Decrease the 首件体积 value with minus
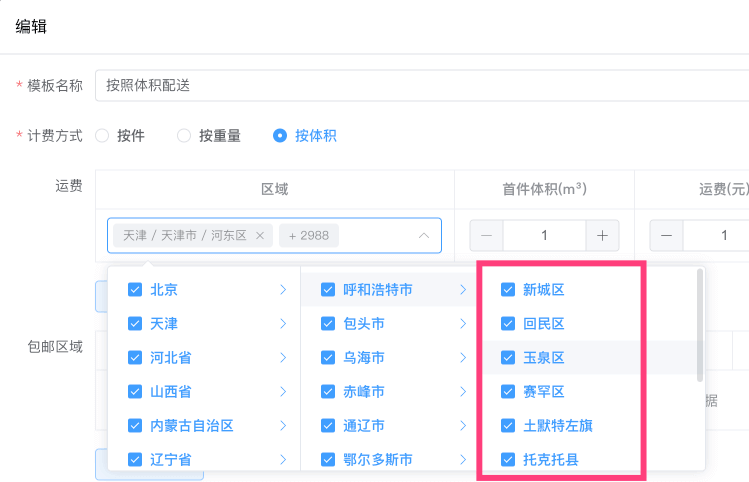This screenshot has height=482, width=749. click(487, 236)
